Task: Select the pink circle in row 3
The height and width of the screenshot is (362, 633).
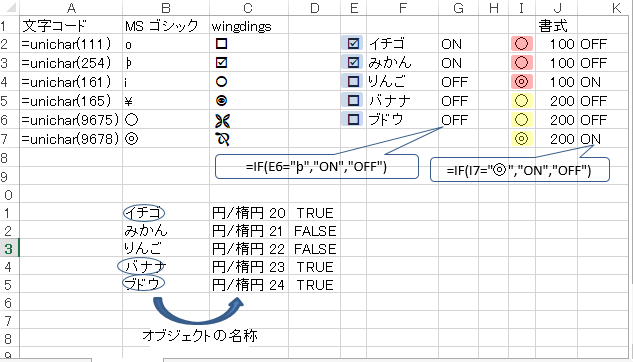Action: point(522,63)
